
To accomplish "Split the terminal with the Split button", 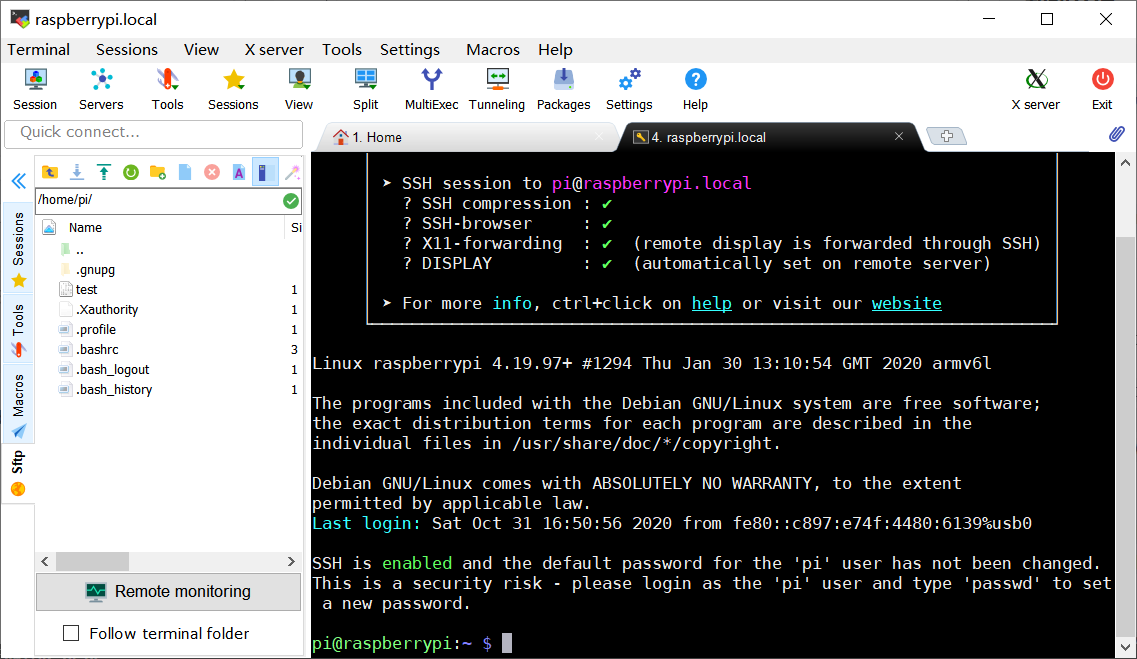I will (x=365, y=89).
